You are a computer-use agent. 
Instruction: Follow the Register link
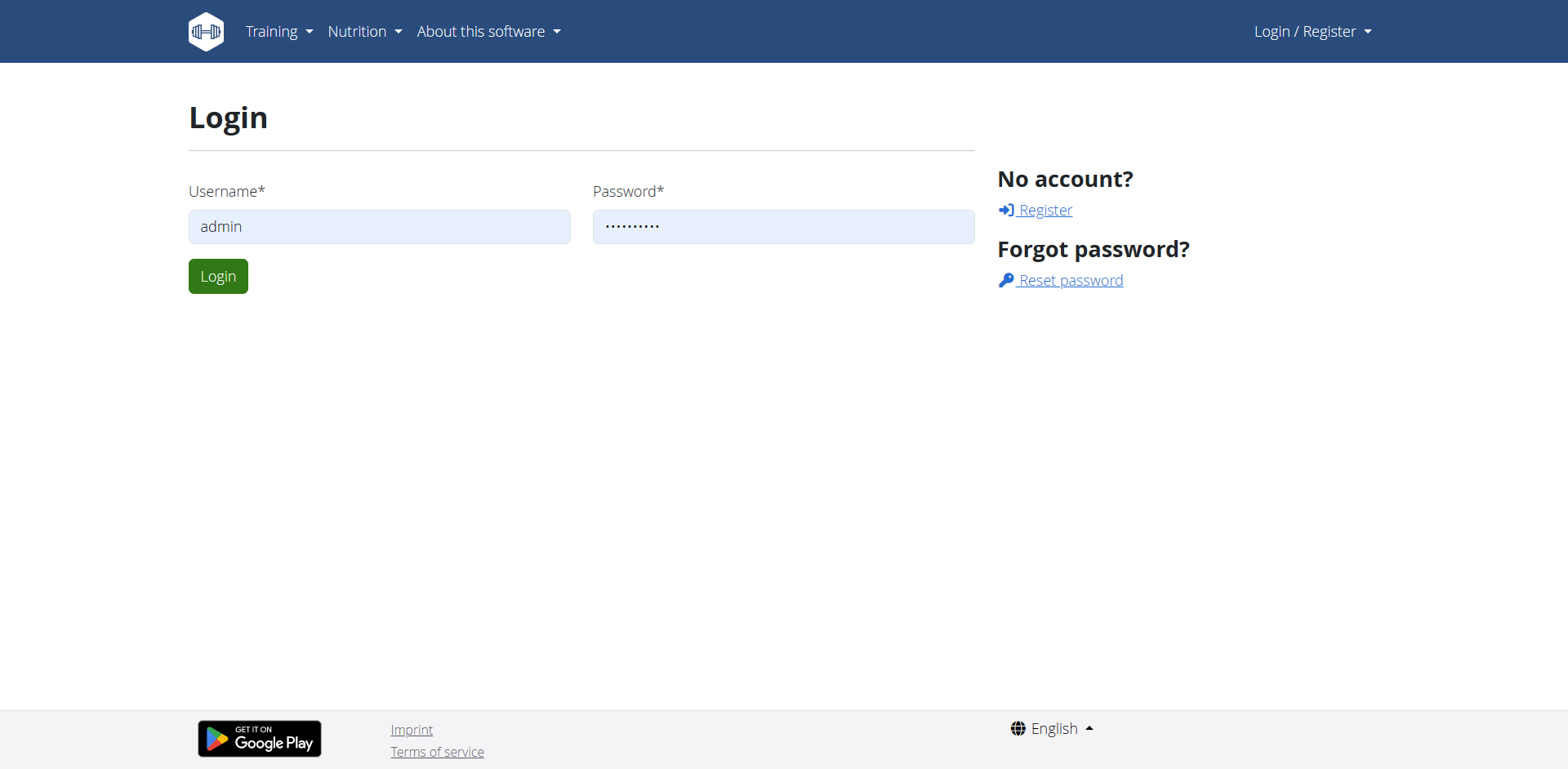[1045, 211]
